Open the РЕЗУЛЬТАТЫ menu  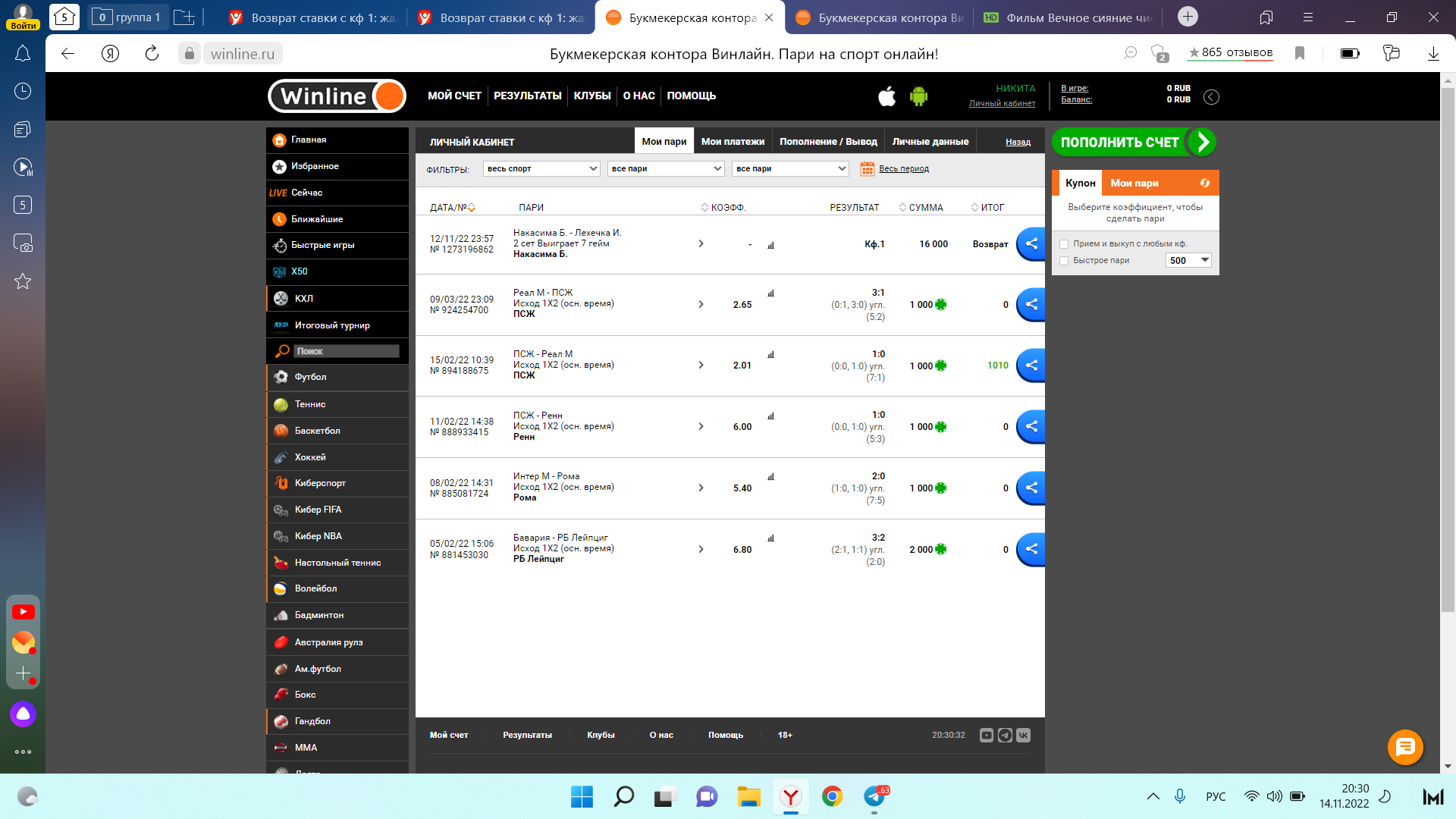click(527, 96)
